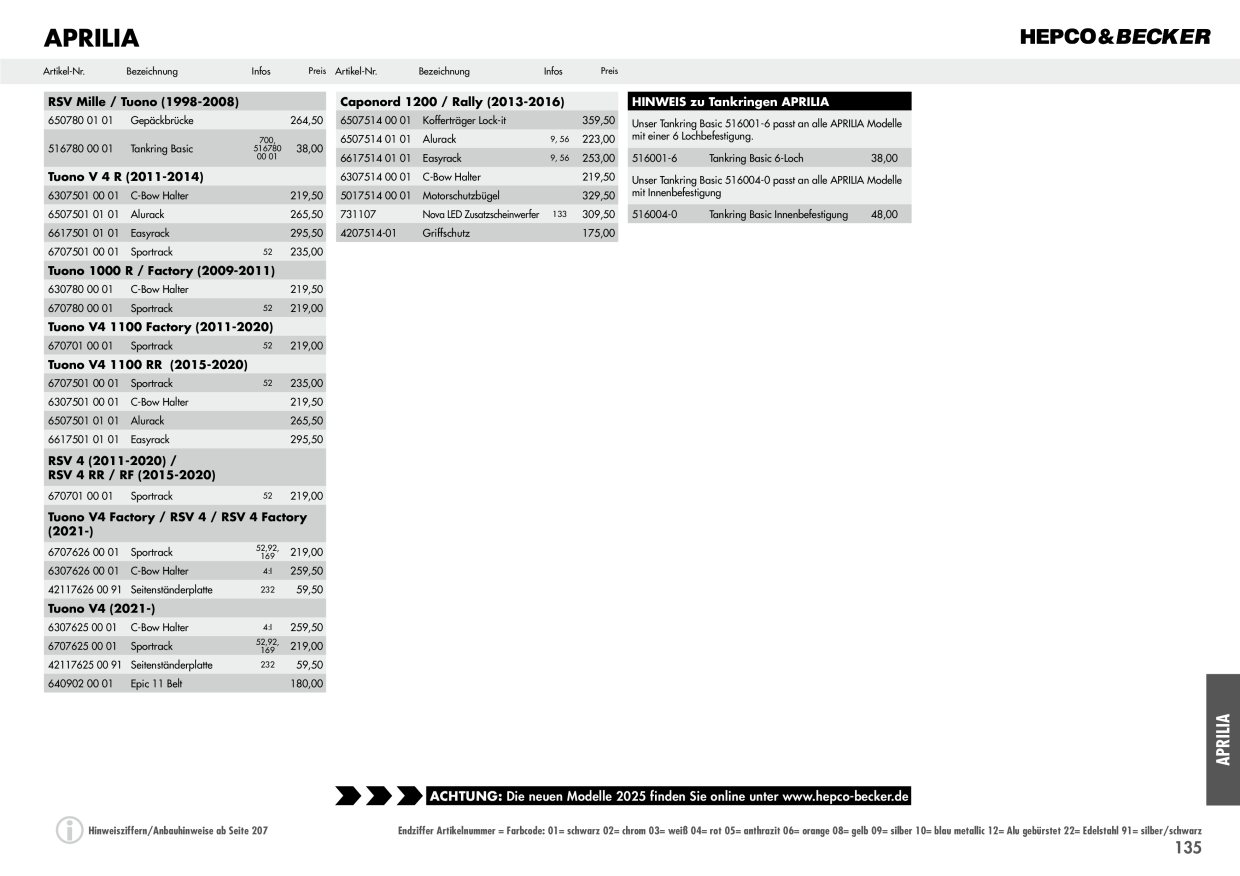Viewport: 1240px width, 876px height.
Task: Select the heading Tuono V4 Factory / RSV 4 (2021-)
Action: 177,524
